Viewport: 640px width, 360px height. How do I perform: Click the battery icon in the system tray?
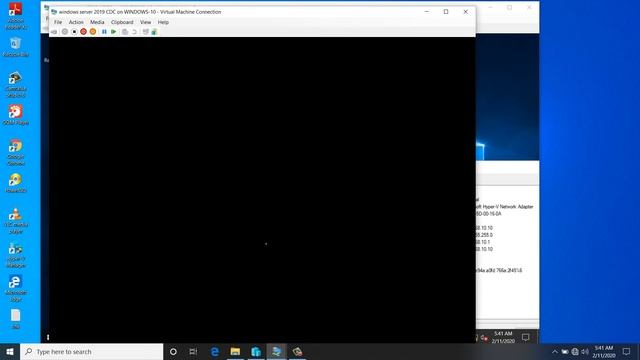click(x=565, y=351)
